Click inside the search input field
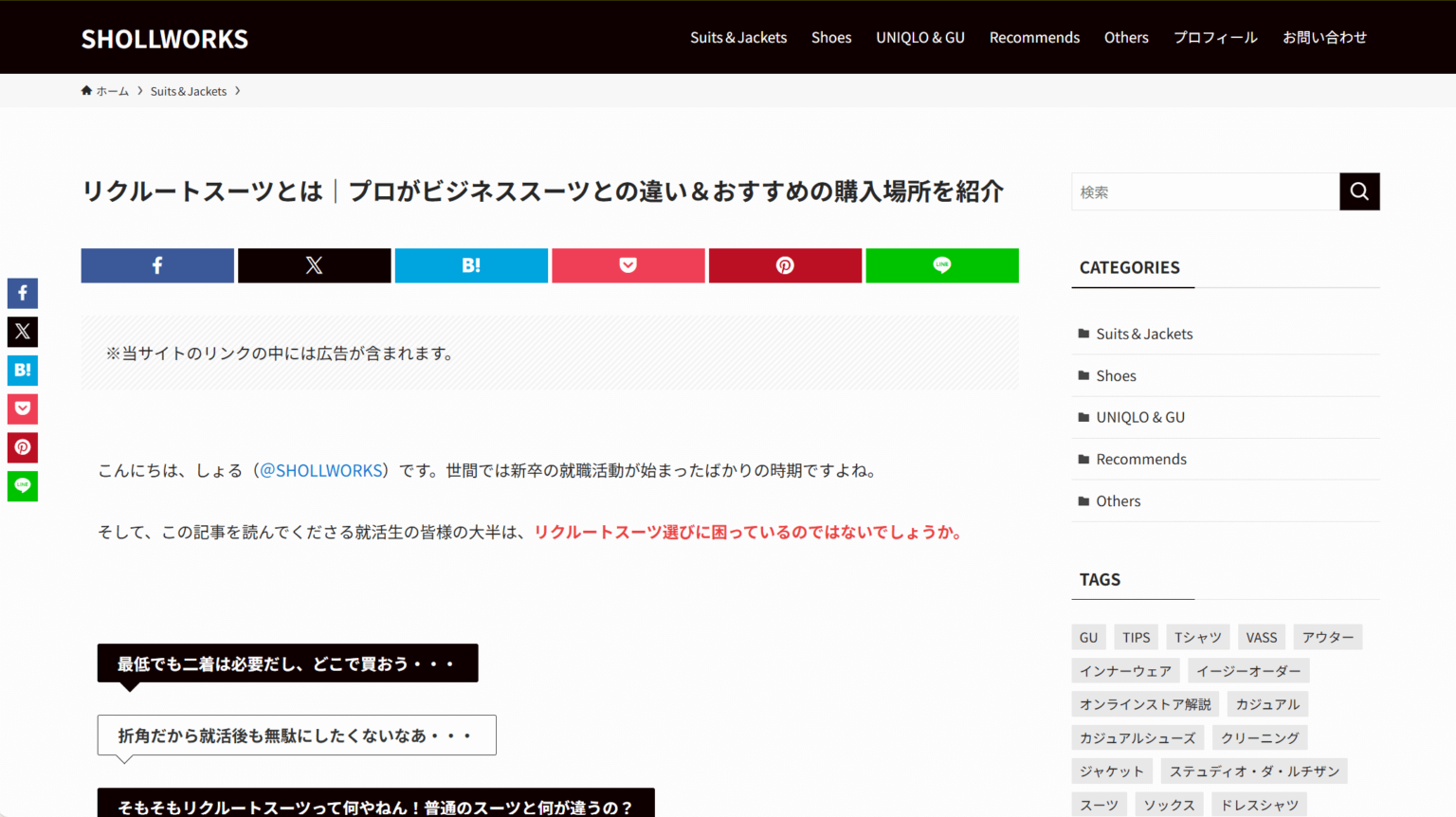Image resolution: width=1456 pixels, height=817 pixels. [1204, 191]
